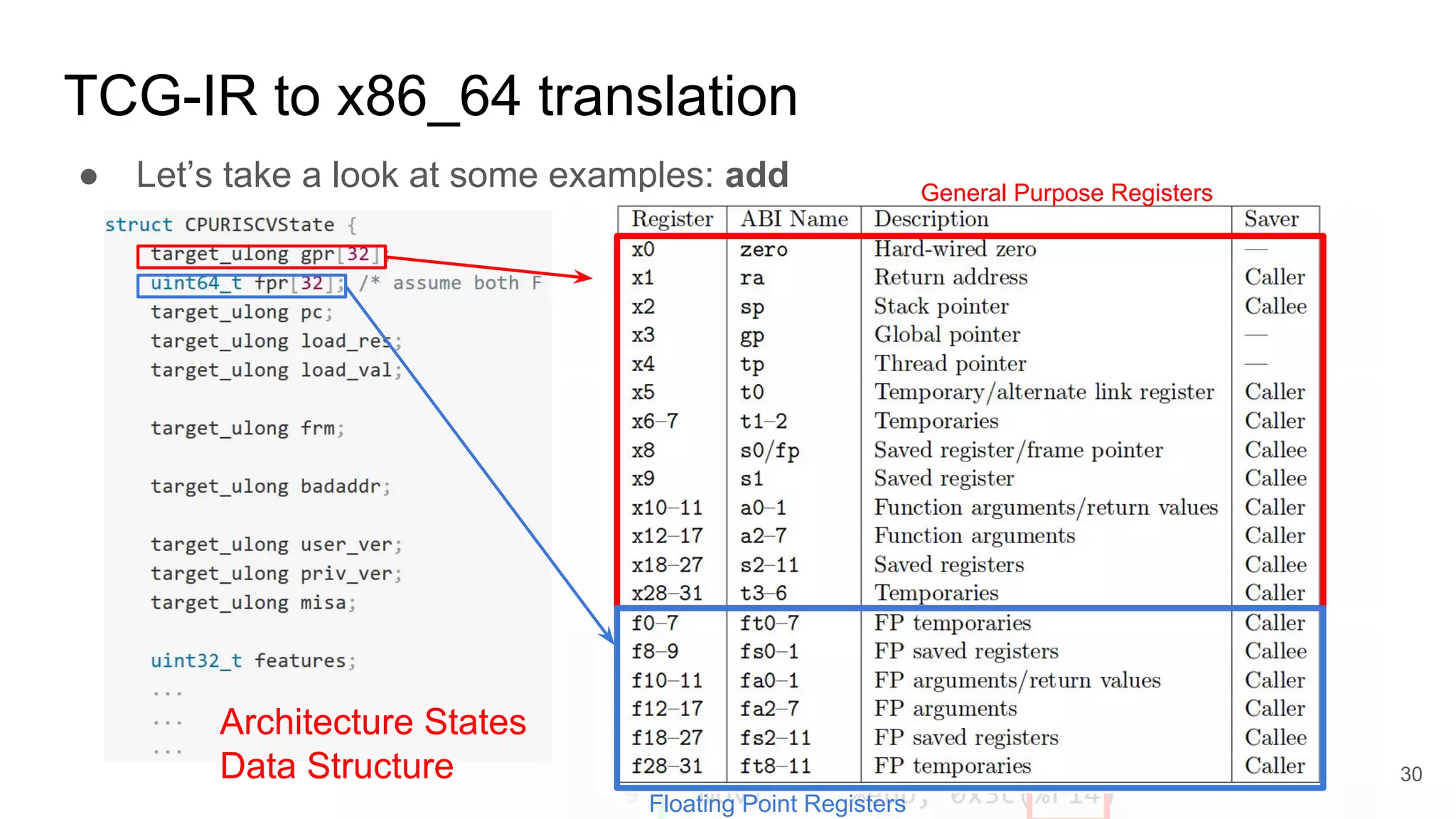Click the 'Floating Point Registers' blue label

(776, 803)
